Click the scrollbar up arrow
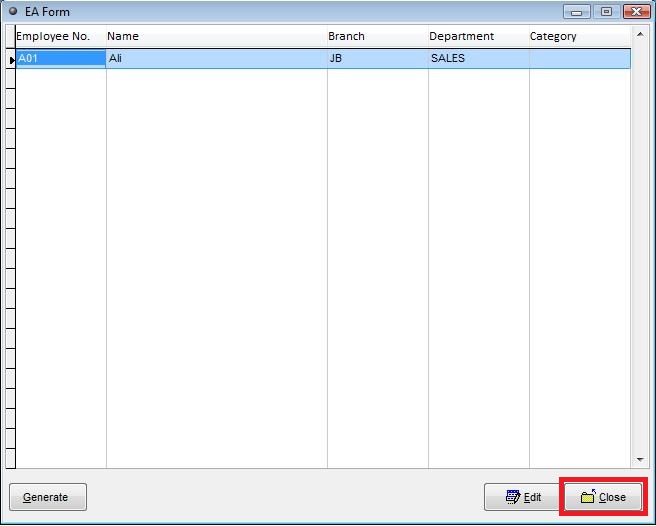 pos(640,35)
